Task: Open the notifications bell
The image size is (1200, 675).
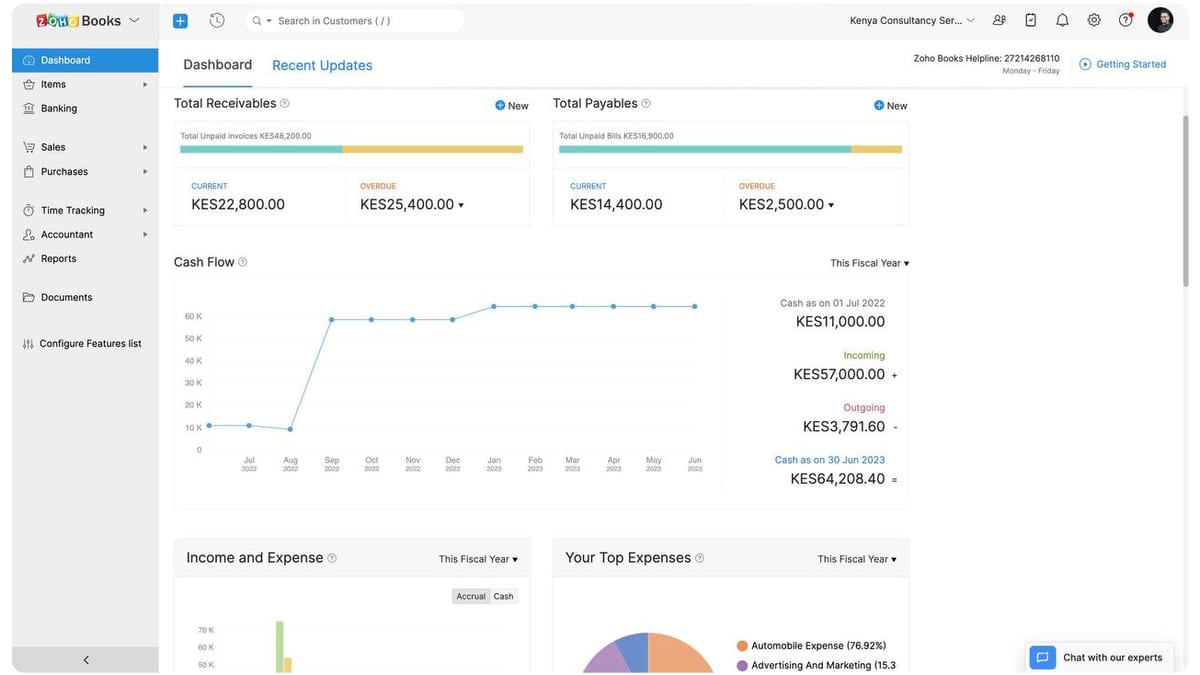Action: (1062, 20)
